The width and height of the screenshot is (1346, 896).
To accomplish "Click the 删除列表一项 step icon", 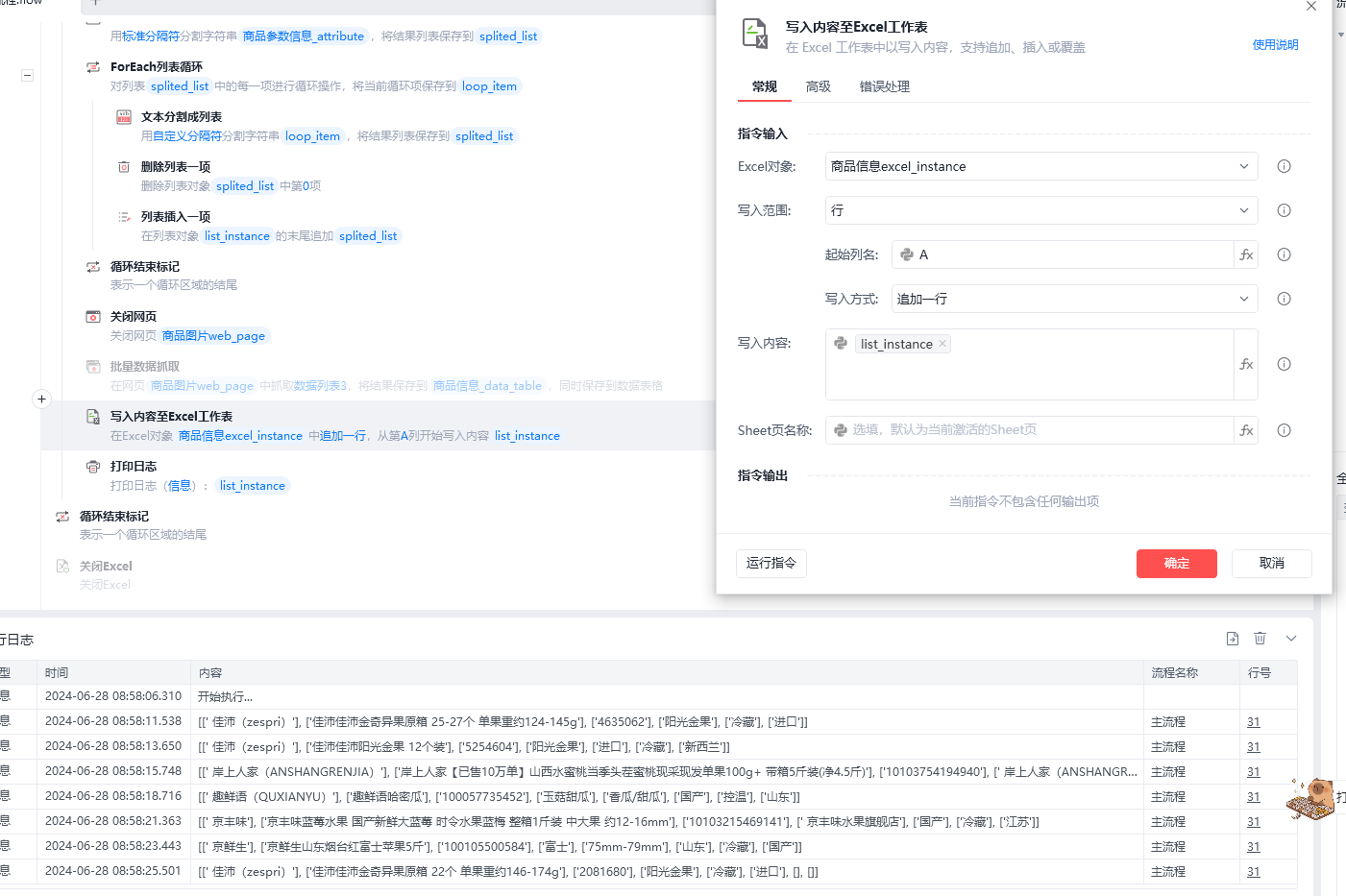I will coord(124,167).
